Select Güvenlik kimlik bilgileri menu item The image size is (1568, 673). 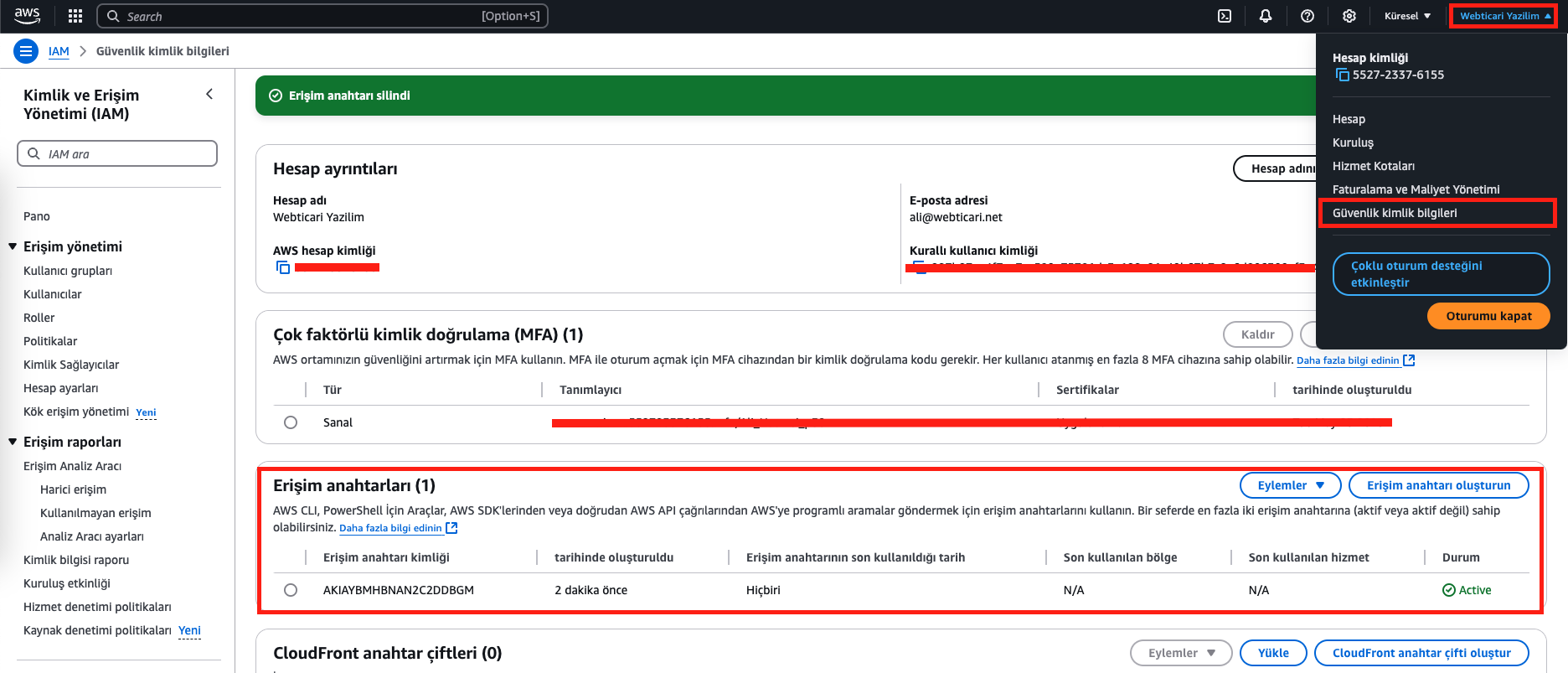1395,213
